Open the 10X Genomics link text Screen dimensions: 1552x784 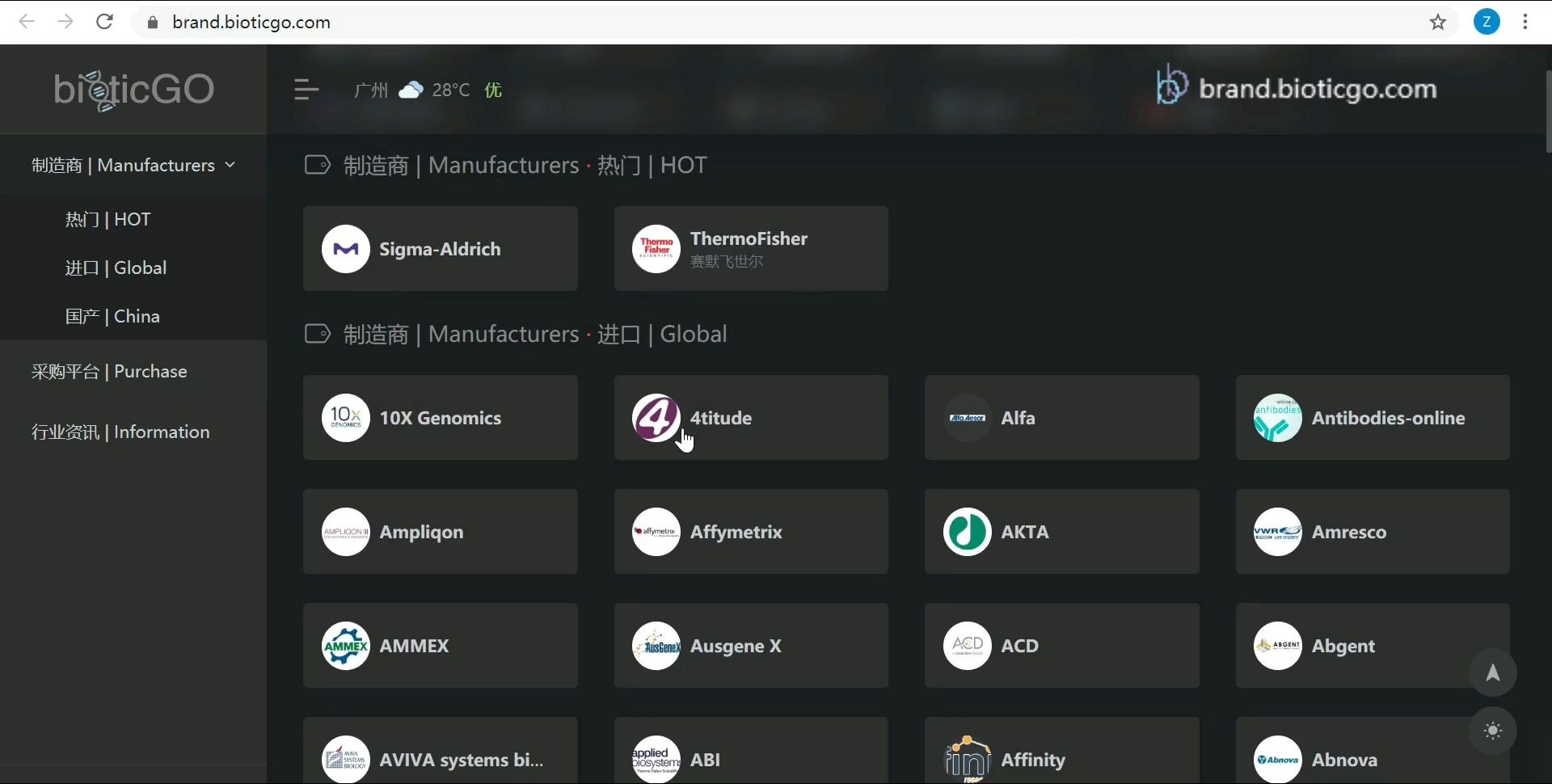point(441,418)
